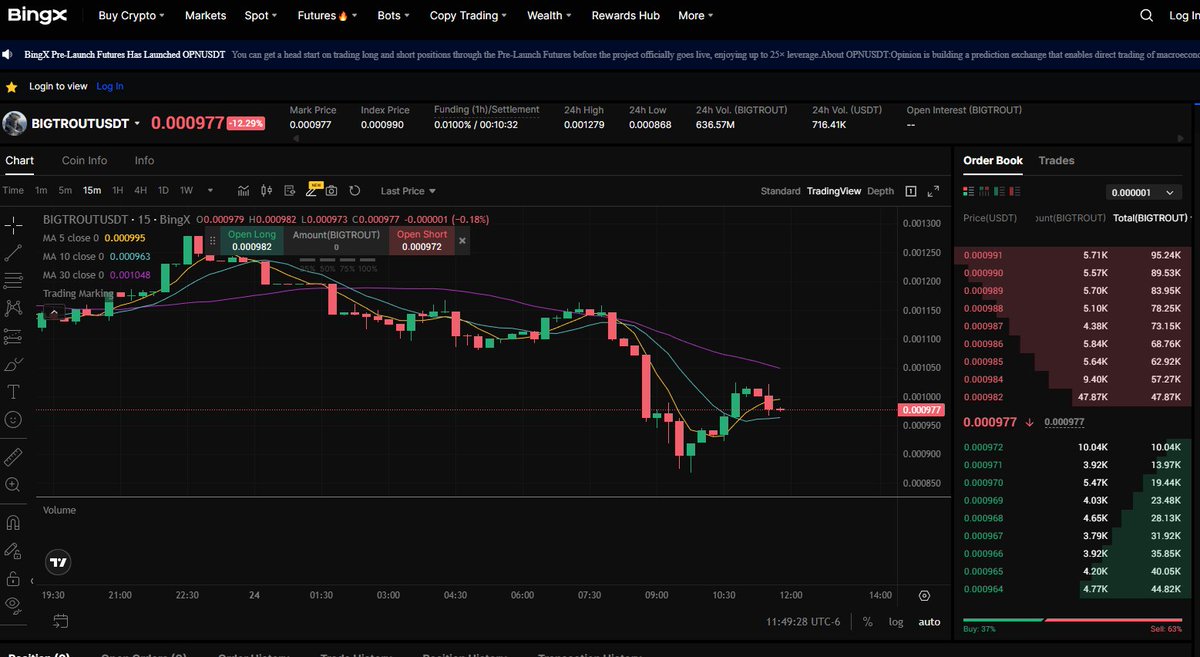Viewport: 1200px width, 657px height.
Task: Open go-to-date calendar icon
Action: pos(60,621)
